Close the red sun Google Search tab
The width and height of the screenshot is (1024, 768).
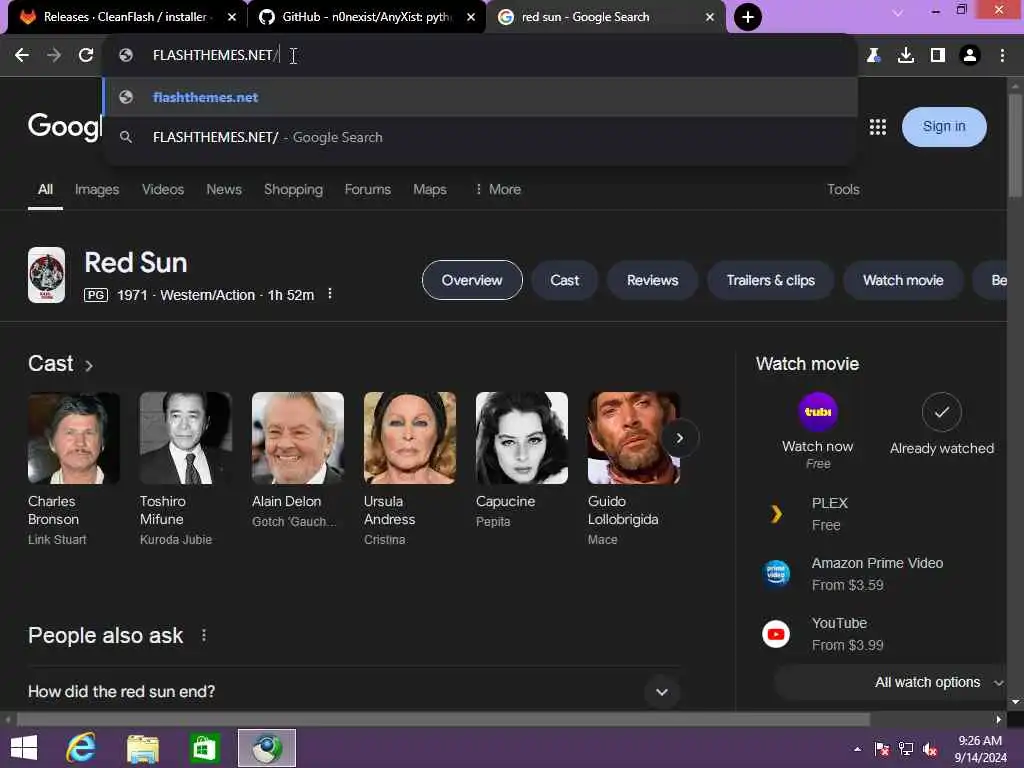tap(710, 17)
